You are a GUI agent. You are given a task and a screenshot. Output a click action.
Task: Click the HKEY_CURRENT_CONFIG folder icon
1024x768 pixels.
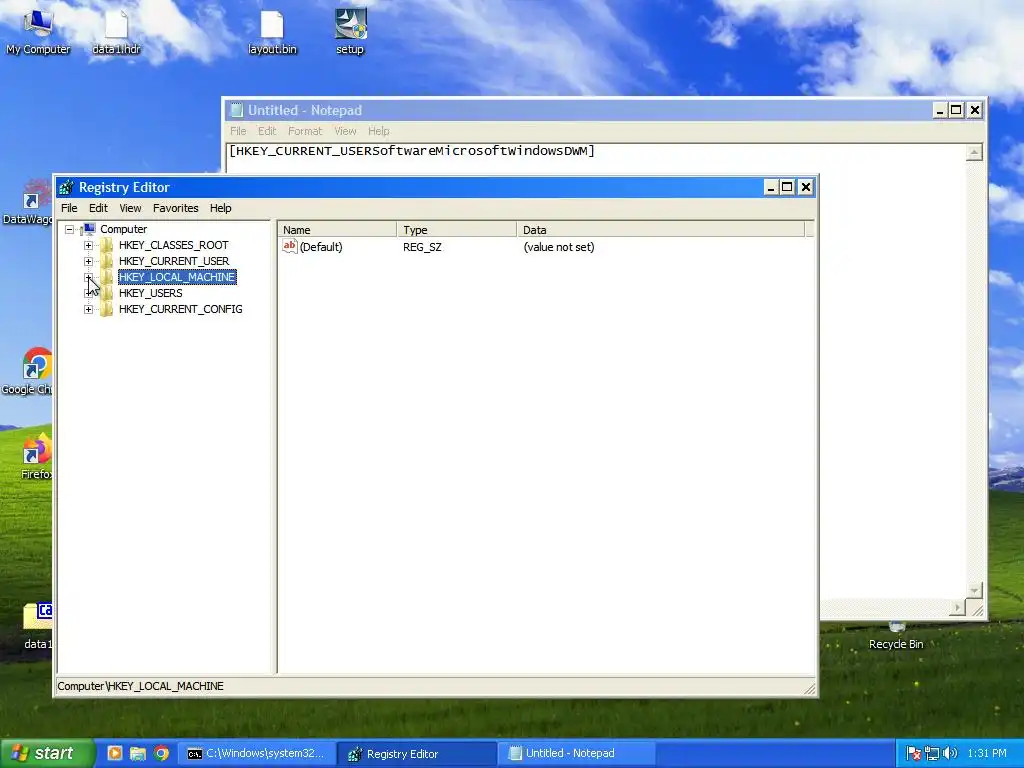[106, 310]
